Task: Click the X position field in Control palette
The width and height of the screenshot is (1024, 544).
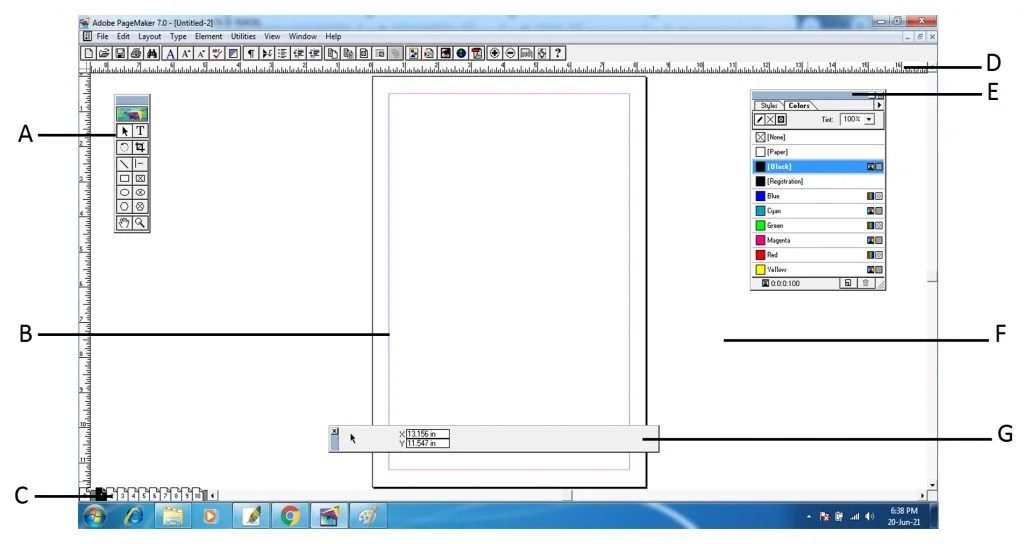Action: tap(428, 434)
